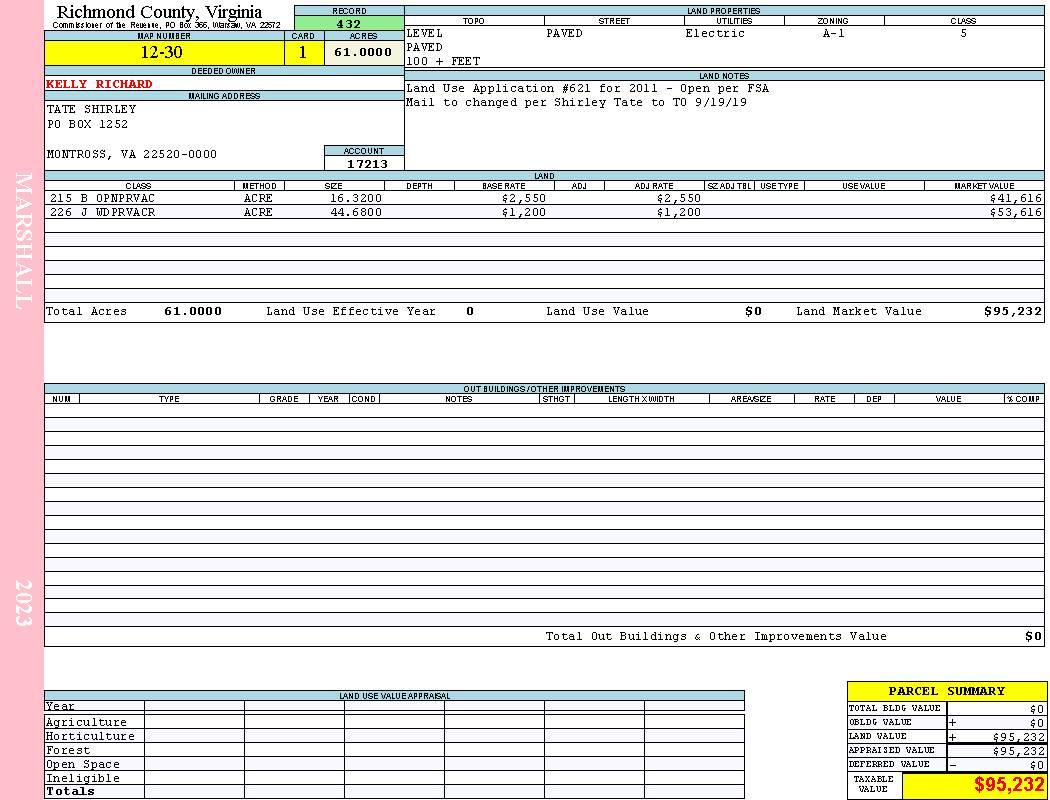Click the Land Market Value $95,232 total

point(1013,311)
